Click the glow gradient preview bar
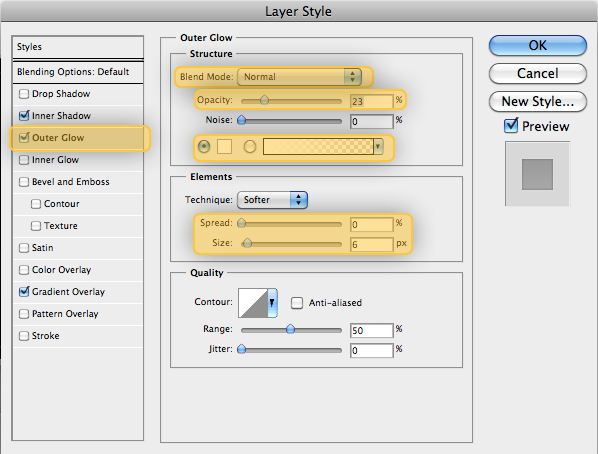The height and width of the screenshot is (454, 598). pyautogui.click(x=318, y=147)
